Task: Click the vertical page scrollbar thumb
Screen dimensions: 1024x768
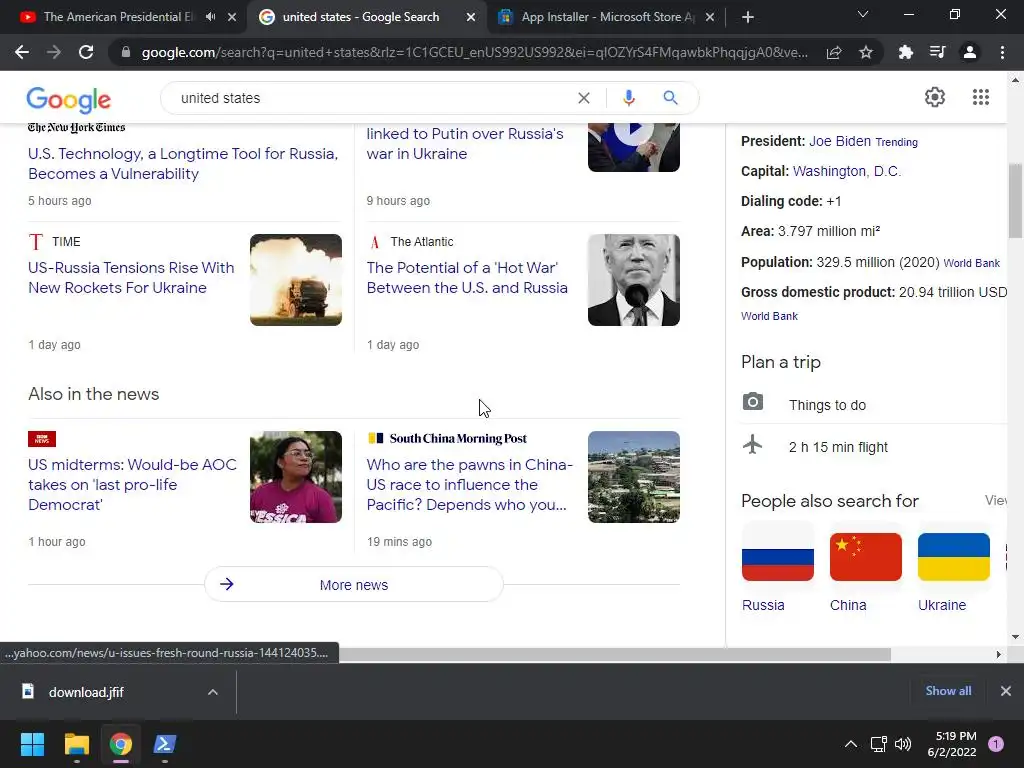Action: pyautogui.click(x=1015, y=201)
